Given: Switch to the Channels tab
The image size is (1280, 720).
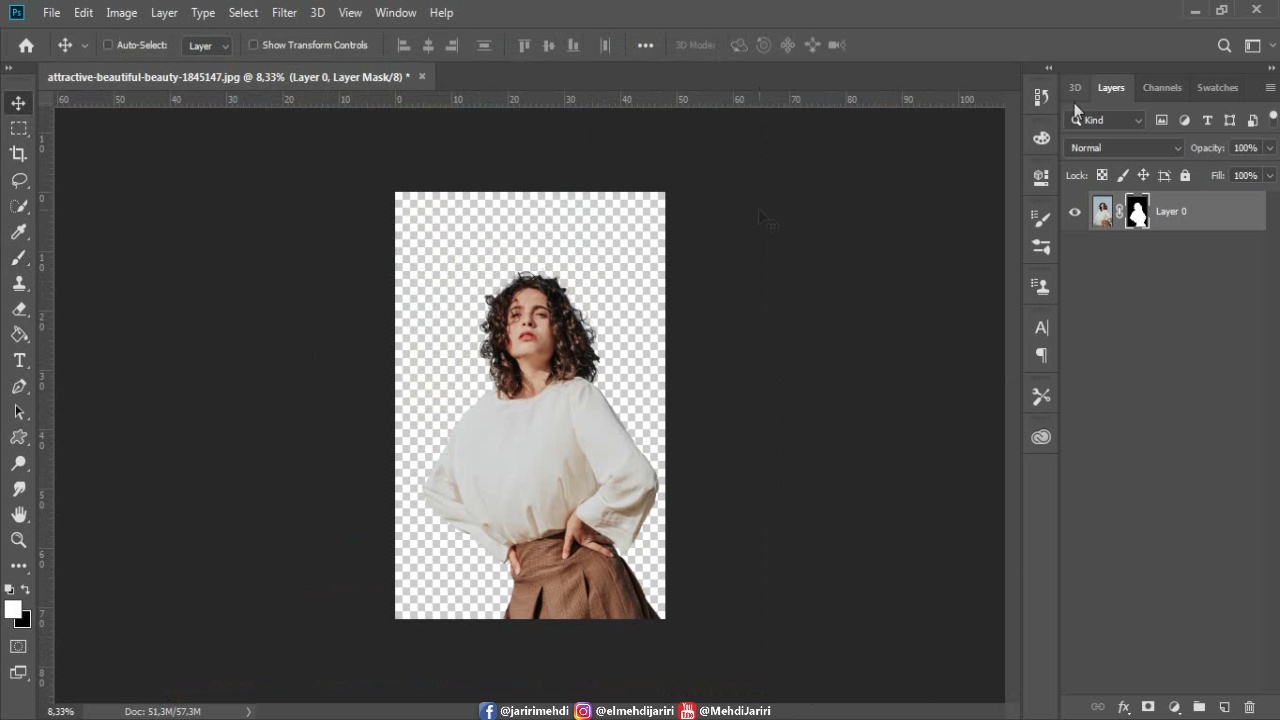Looking at the screenshot, I should point(1162,88).
